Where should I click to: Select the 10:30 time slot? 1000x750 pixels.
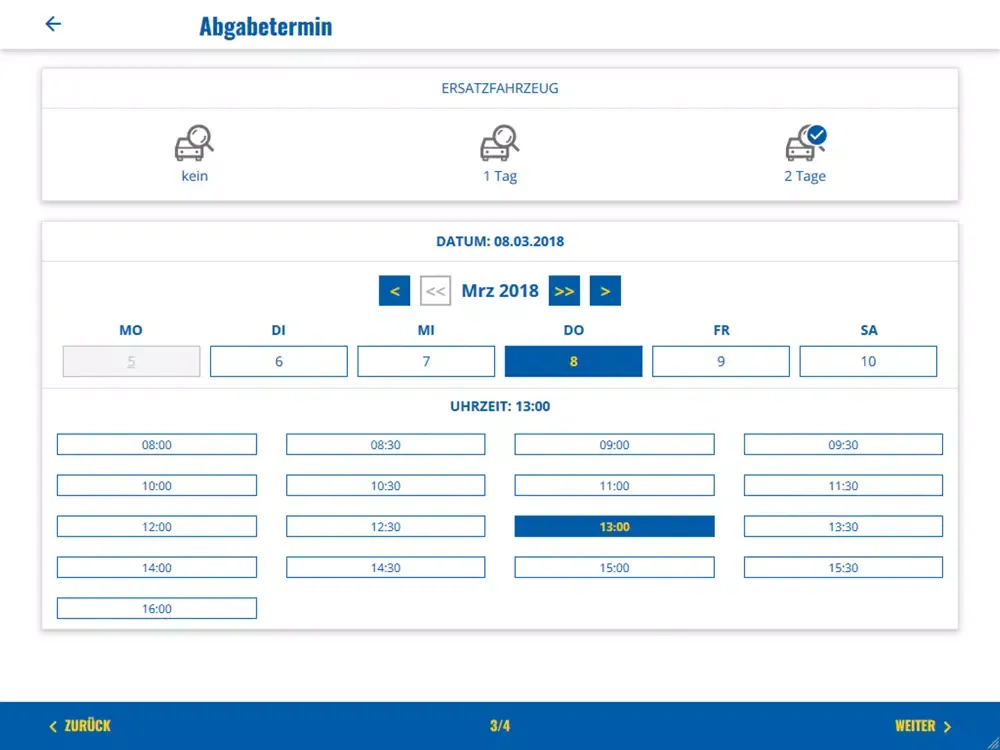[x=386, y=485]
